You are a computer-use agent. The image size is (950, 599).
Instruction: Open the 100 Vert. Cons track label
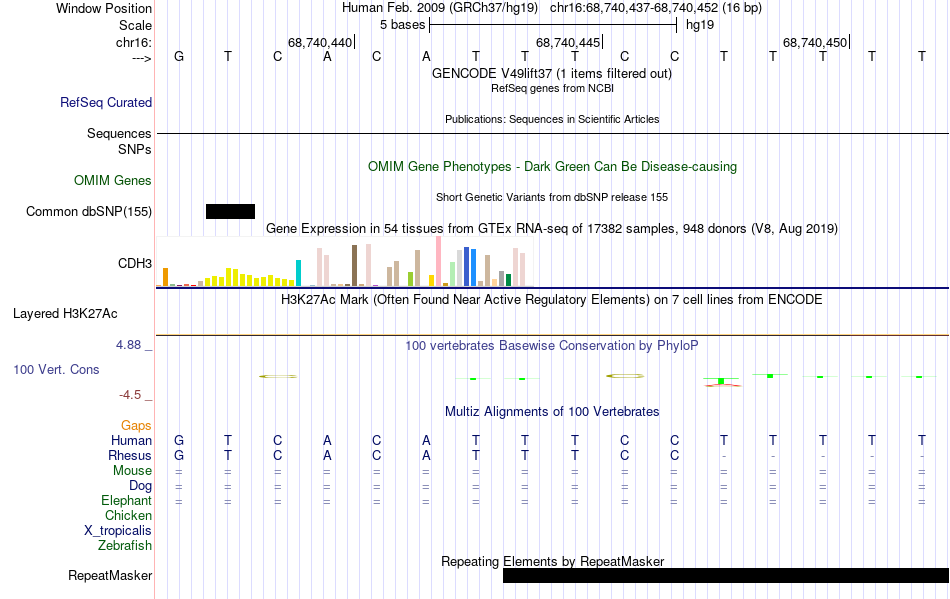coord(56,369)
